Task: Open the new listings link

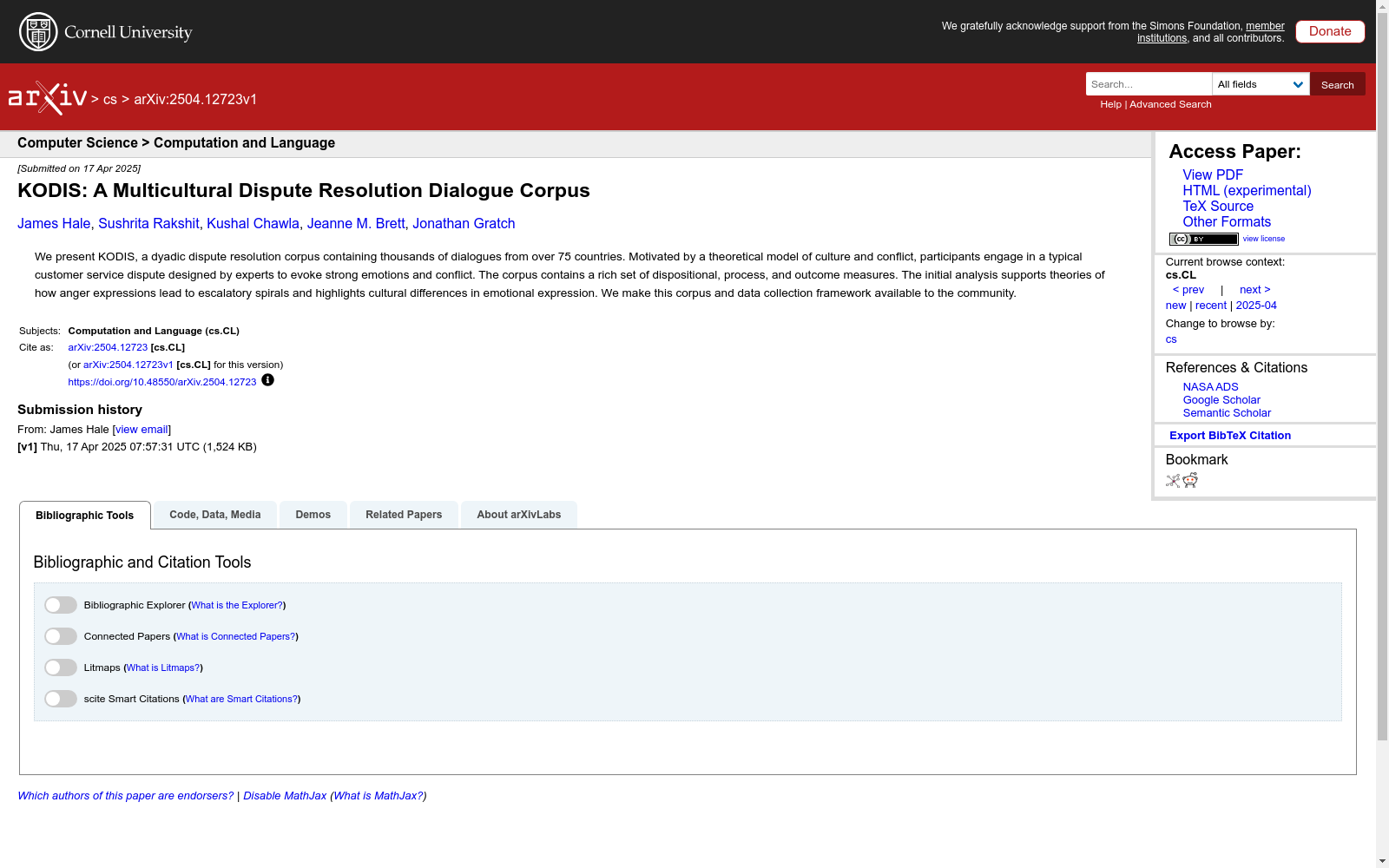Action: (1175, 306)
